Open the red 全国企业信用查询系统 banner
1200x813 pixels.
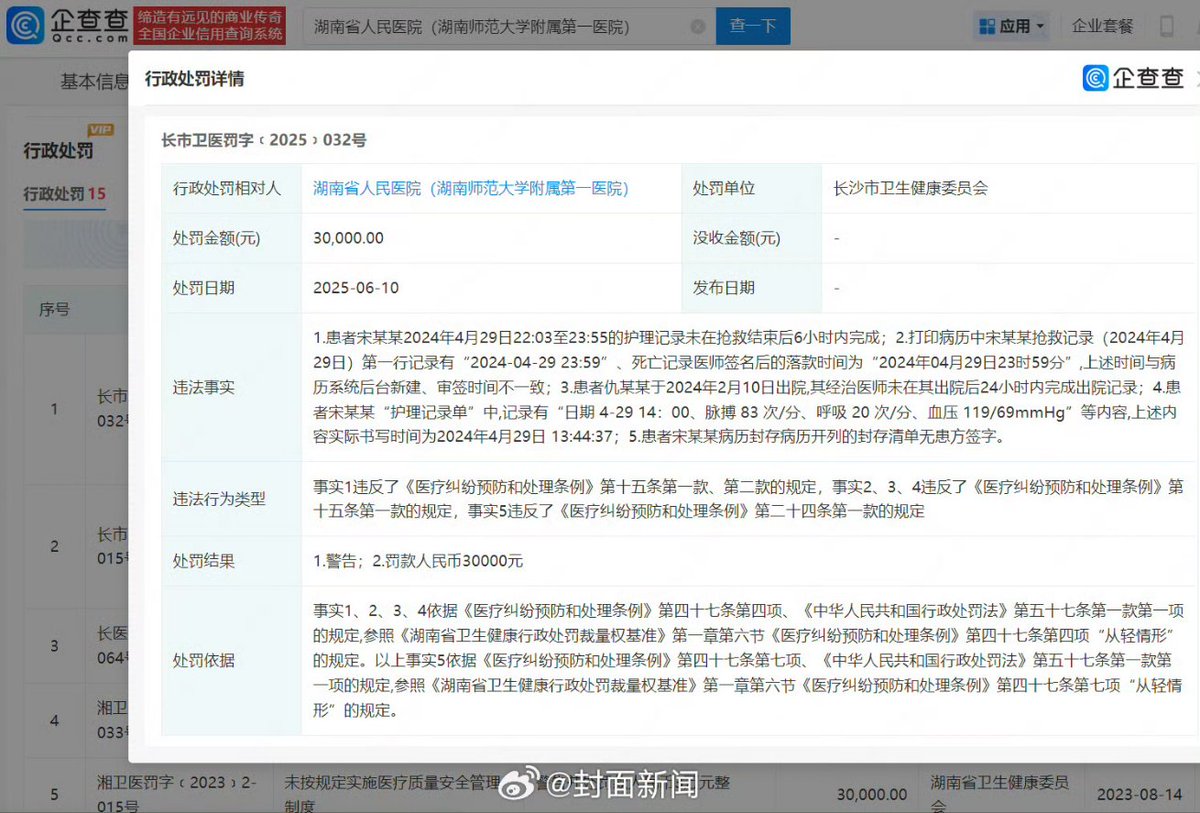pyautogui.click(x=211, y=25)
